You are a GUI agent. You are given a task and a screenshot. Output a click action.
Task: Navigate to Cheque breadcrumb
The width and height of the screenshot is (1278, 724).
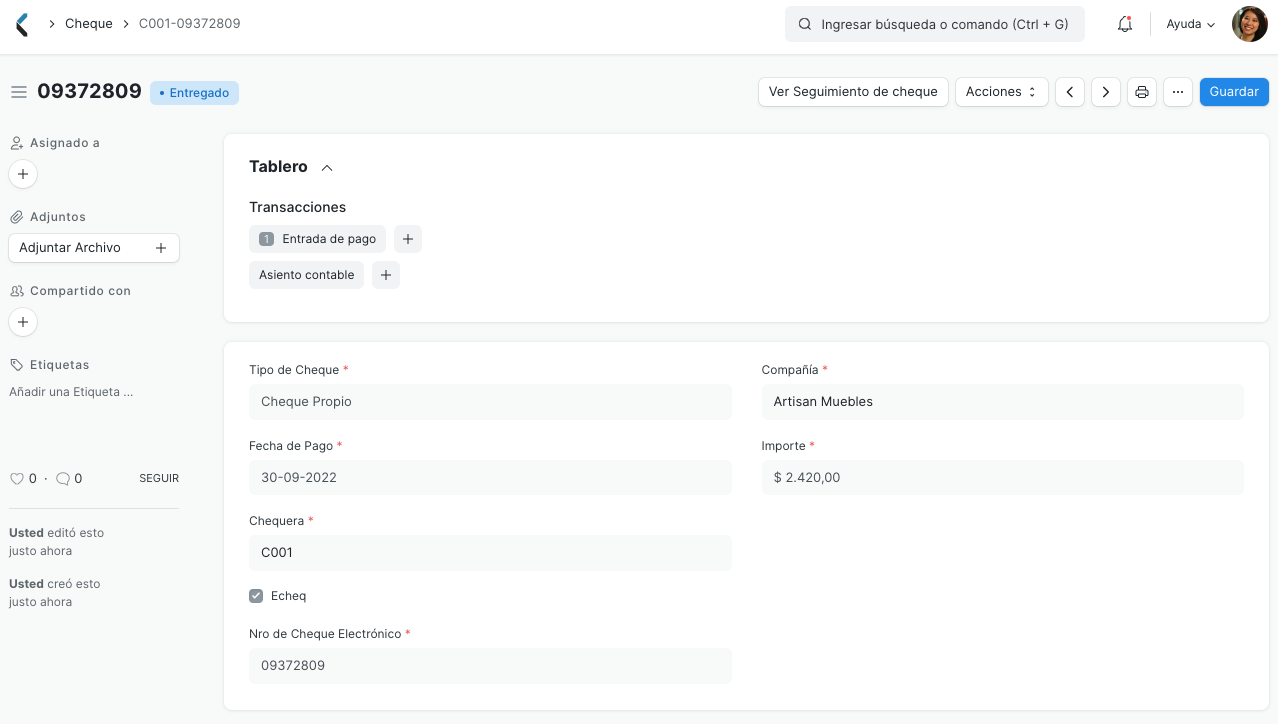pyautogui.click(x=89, y=24)
